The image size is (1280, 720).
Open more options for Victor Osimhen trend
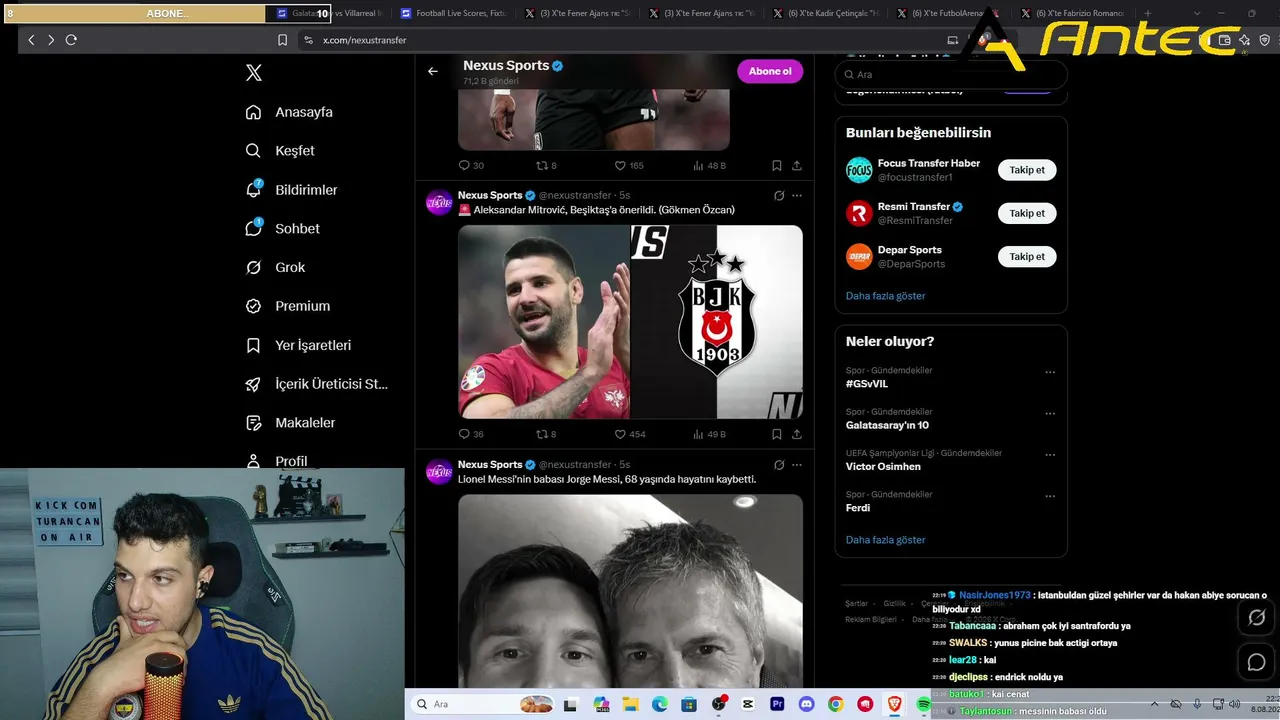pos(1050,454)
